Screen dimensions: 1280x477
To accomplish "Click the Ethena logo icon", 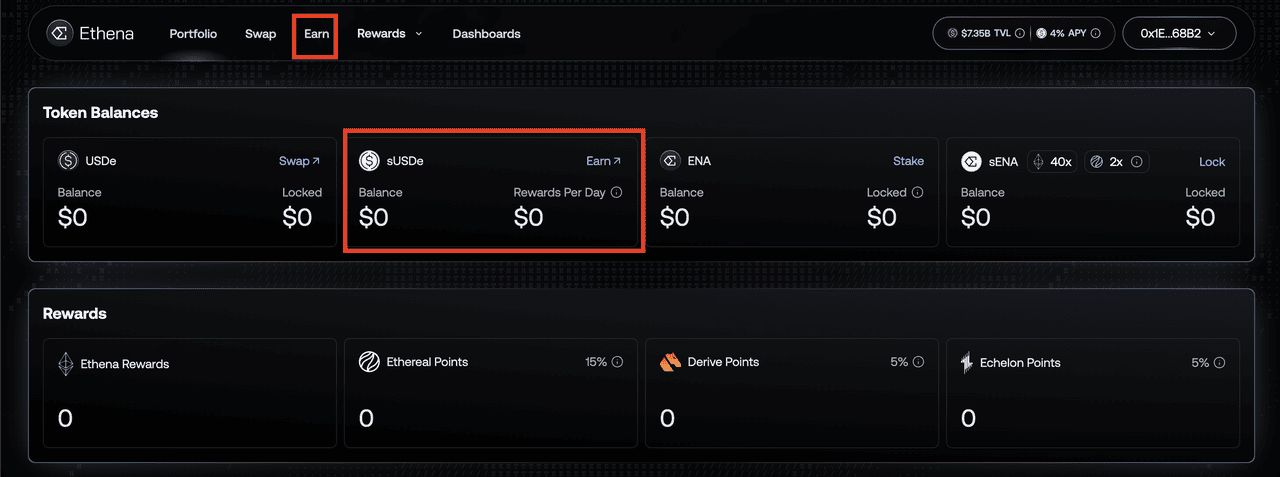I will click(59, 33).
